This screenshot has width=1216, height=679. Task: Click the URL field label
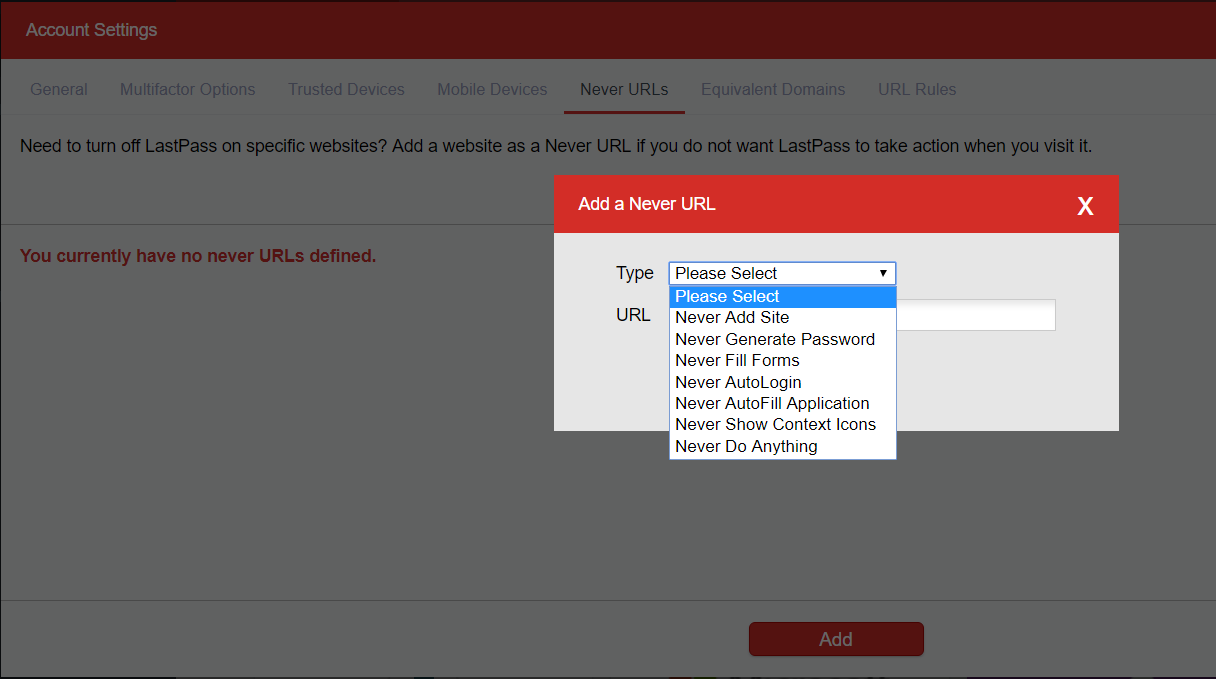click(x=633, y=315)
